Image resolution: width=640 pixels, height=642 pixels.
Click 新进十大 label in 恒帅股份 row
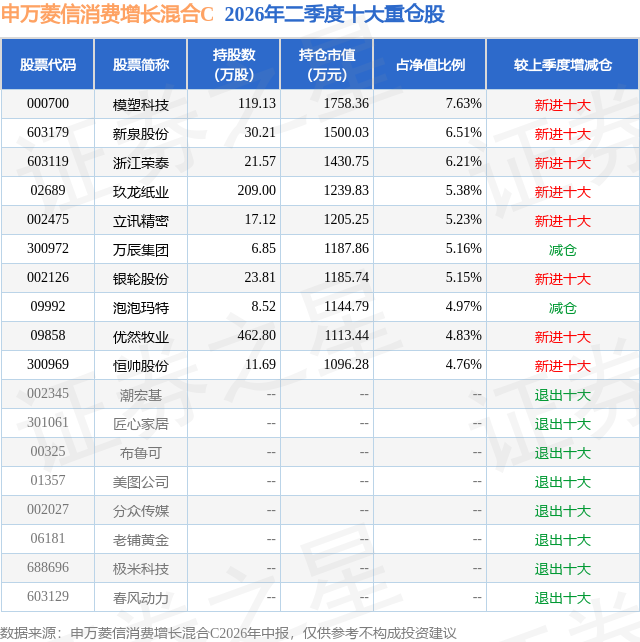click(563, 366)
